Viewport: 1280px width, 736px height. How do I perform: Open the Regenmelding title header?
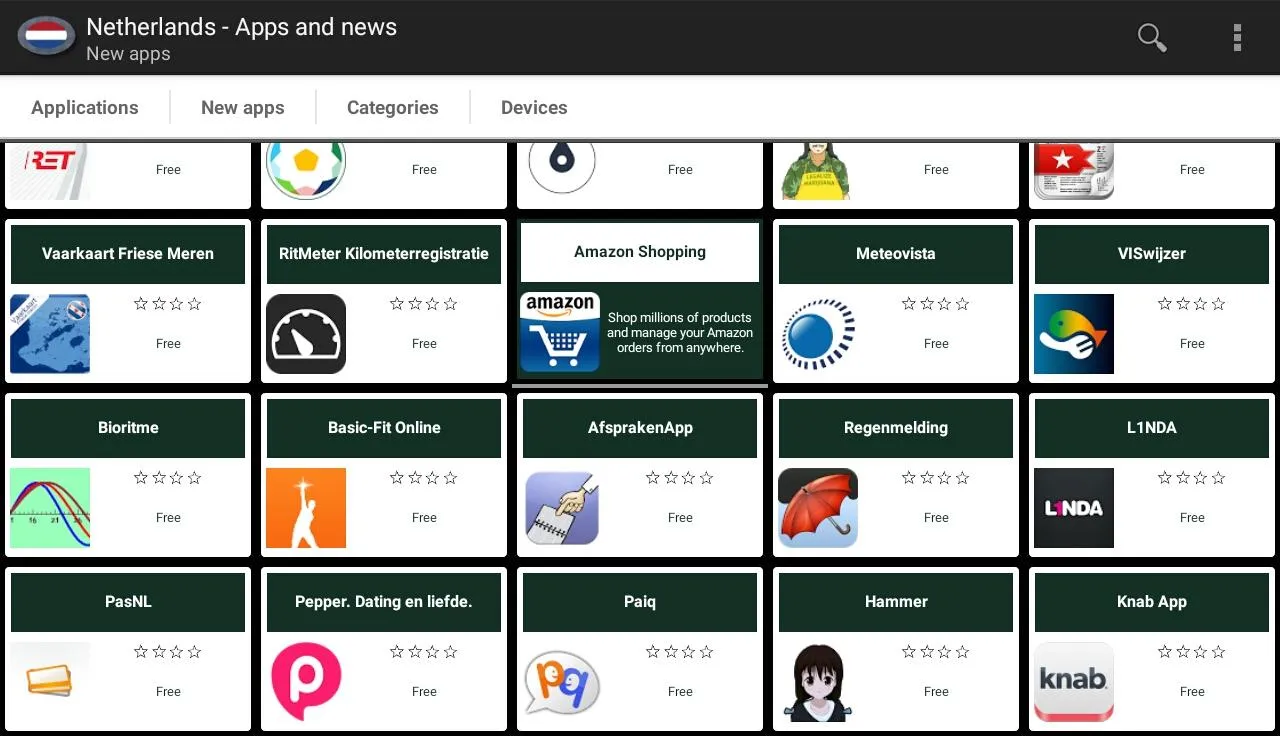(x=896, y=428)
